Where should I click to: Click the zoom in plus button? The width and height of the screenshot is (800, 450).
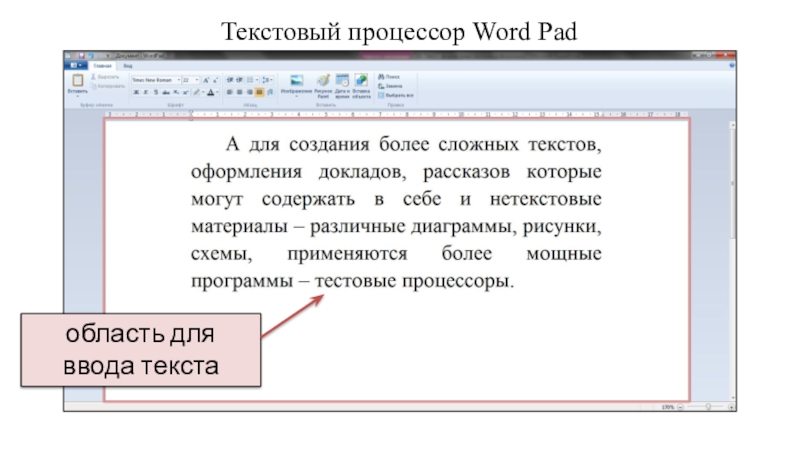point(732,407)
